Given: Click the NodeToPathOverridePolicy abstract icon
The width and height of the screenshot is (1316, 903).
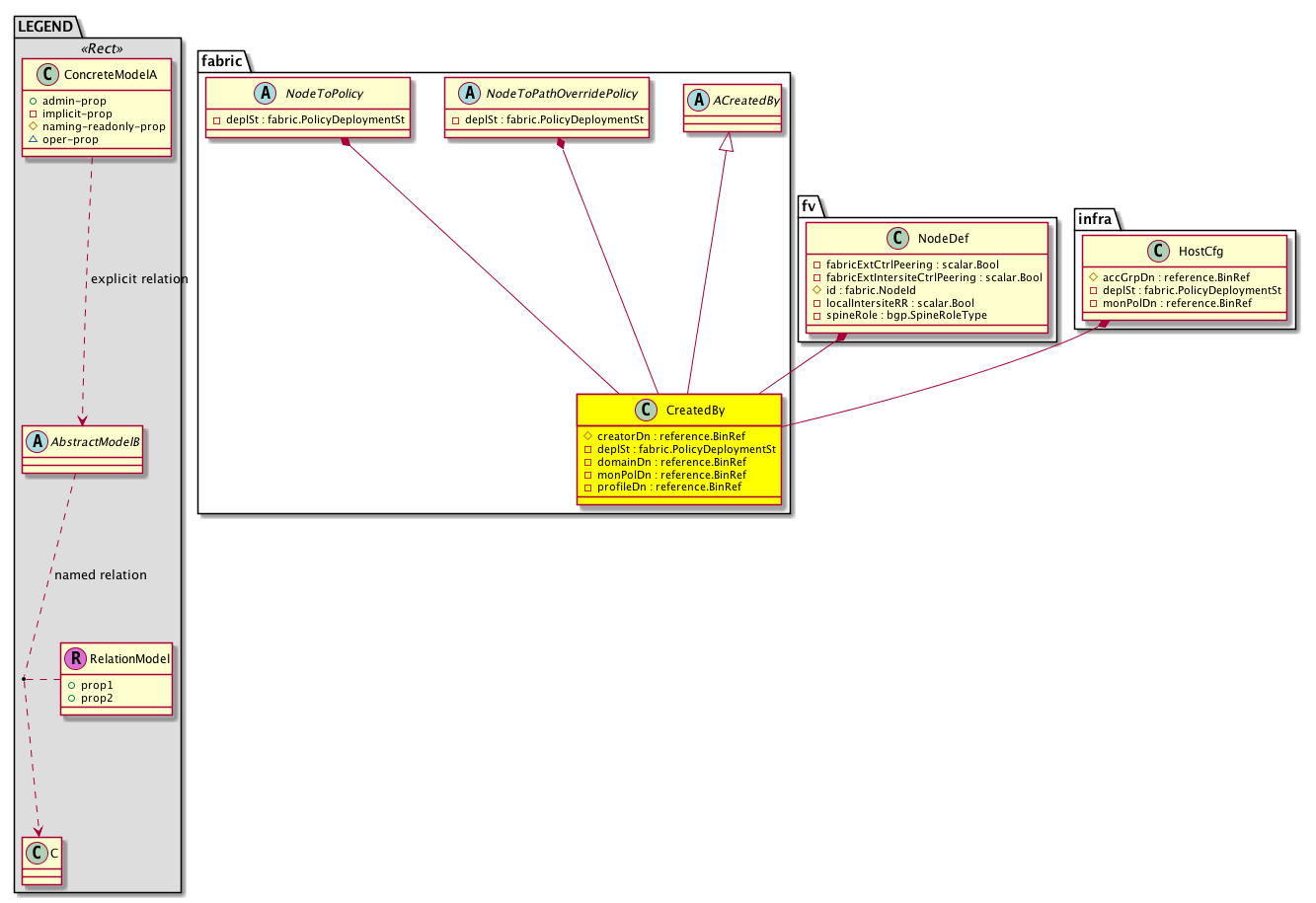Looking at the screenshot, I should coord(469,94).
